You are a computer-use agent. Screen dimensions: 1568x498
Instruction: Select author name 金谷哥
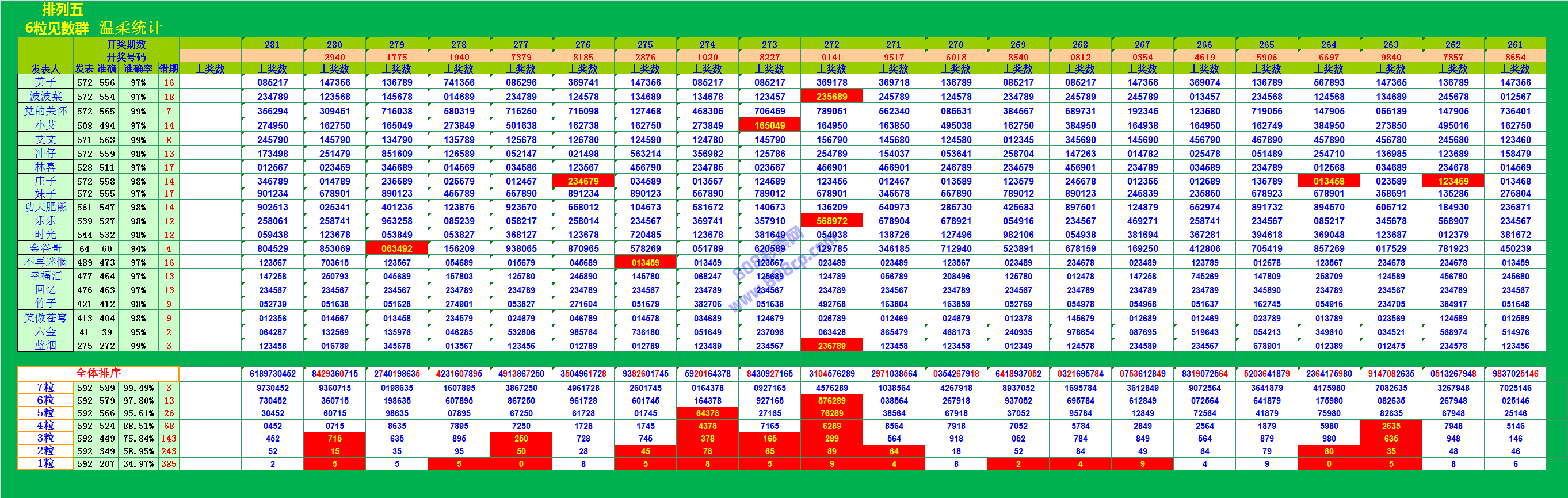click(45, 248)
